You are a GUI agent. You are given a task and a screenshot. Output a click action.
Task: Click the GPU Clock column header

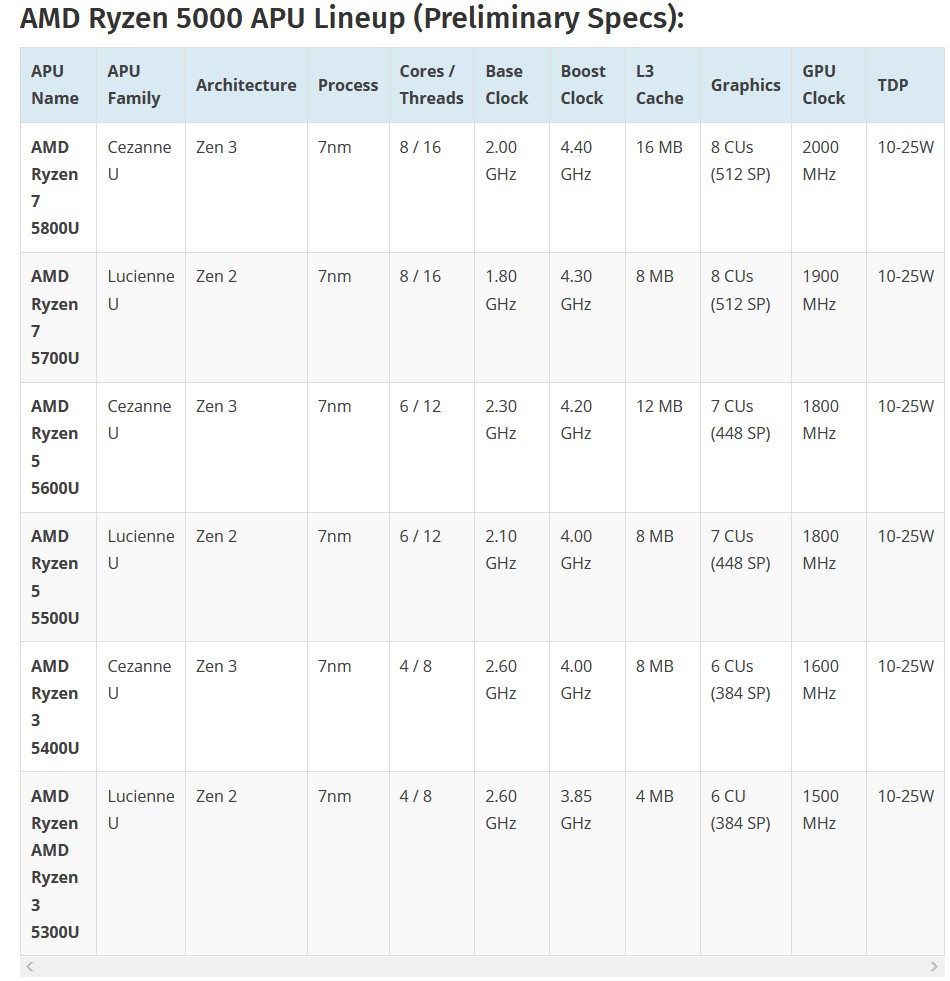(829, 85)
